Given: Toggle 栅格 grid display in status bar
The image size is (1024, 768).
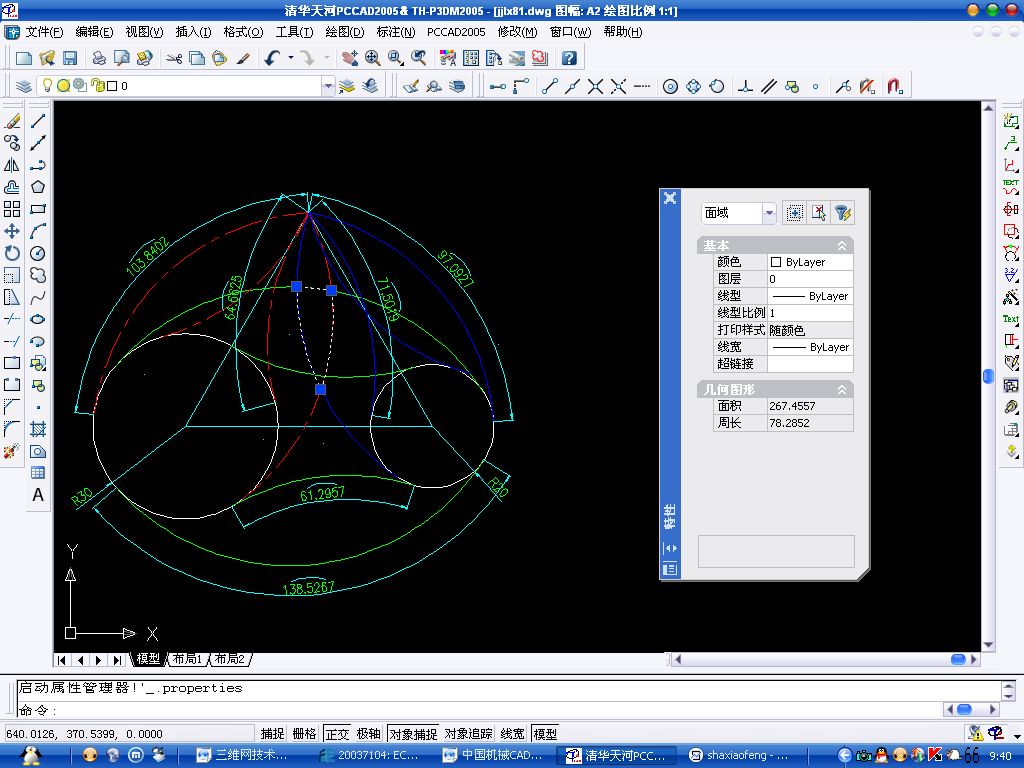Looking at the screenshot, I should click(x=304, y=733).
